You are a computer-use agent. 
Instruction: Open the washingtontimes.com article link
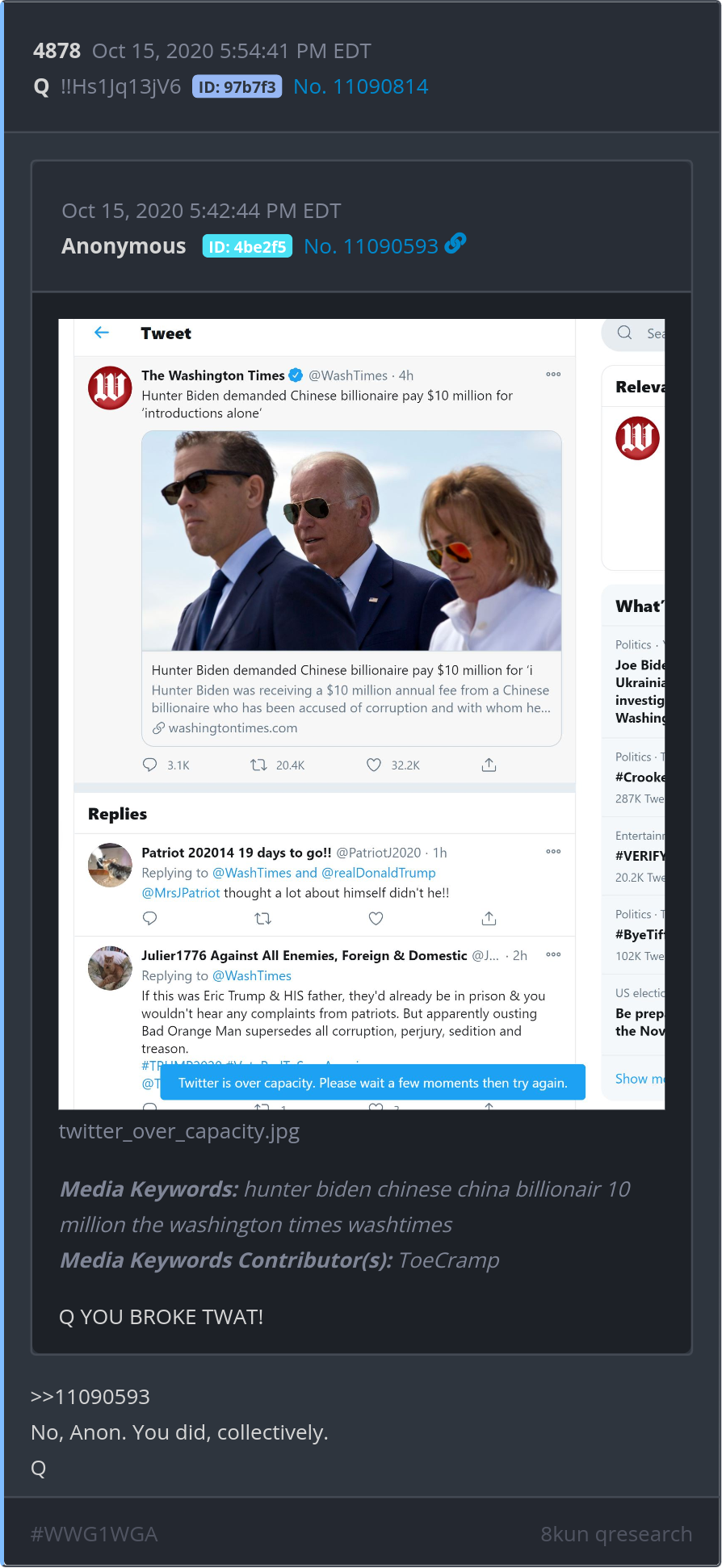(x=233, y=727)
